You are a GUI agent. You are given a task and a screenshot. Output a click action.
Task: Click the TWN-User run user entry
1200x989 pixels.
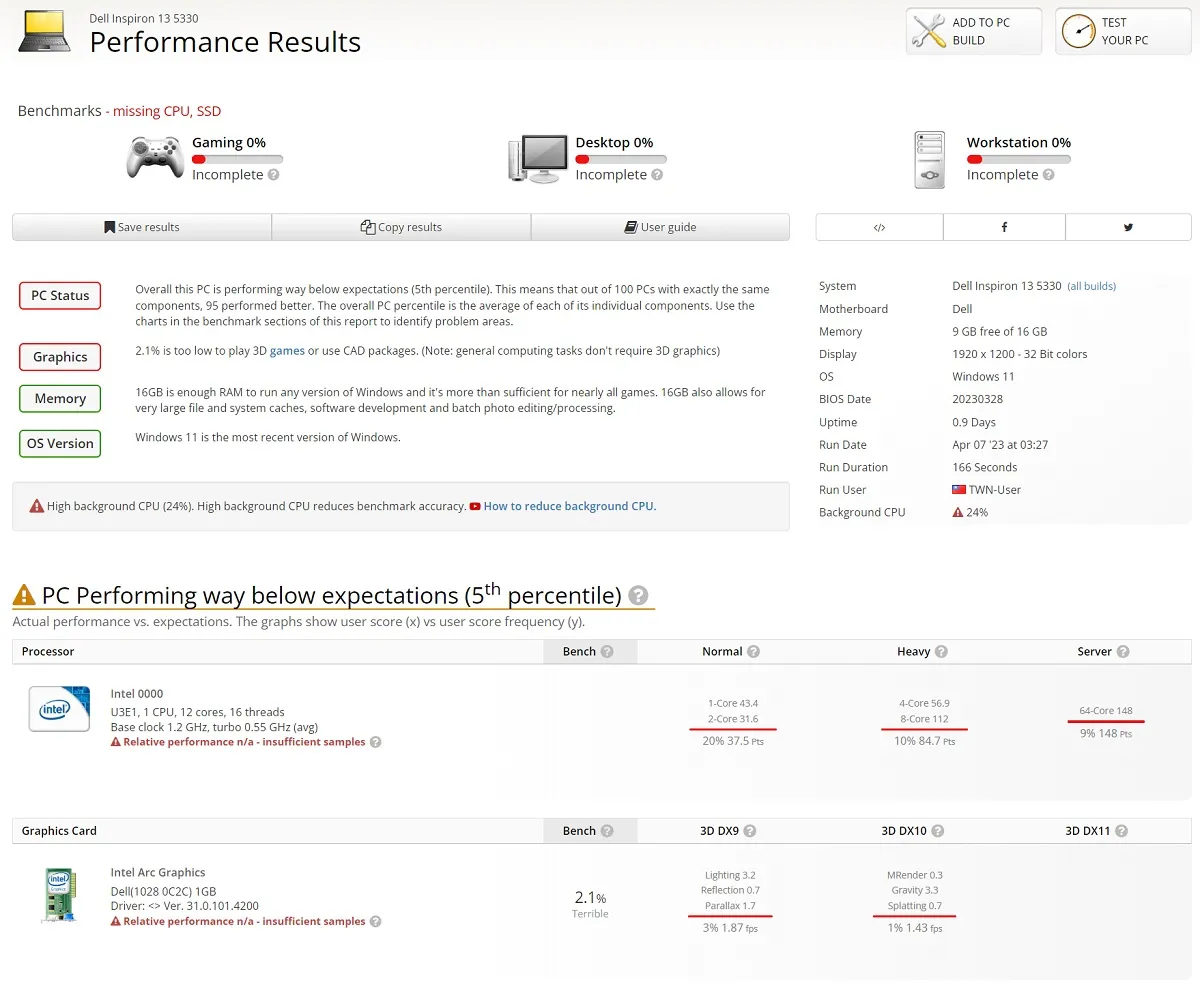tap(986, 490)
